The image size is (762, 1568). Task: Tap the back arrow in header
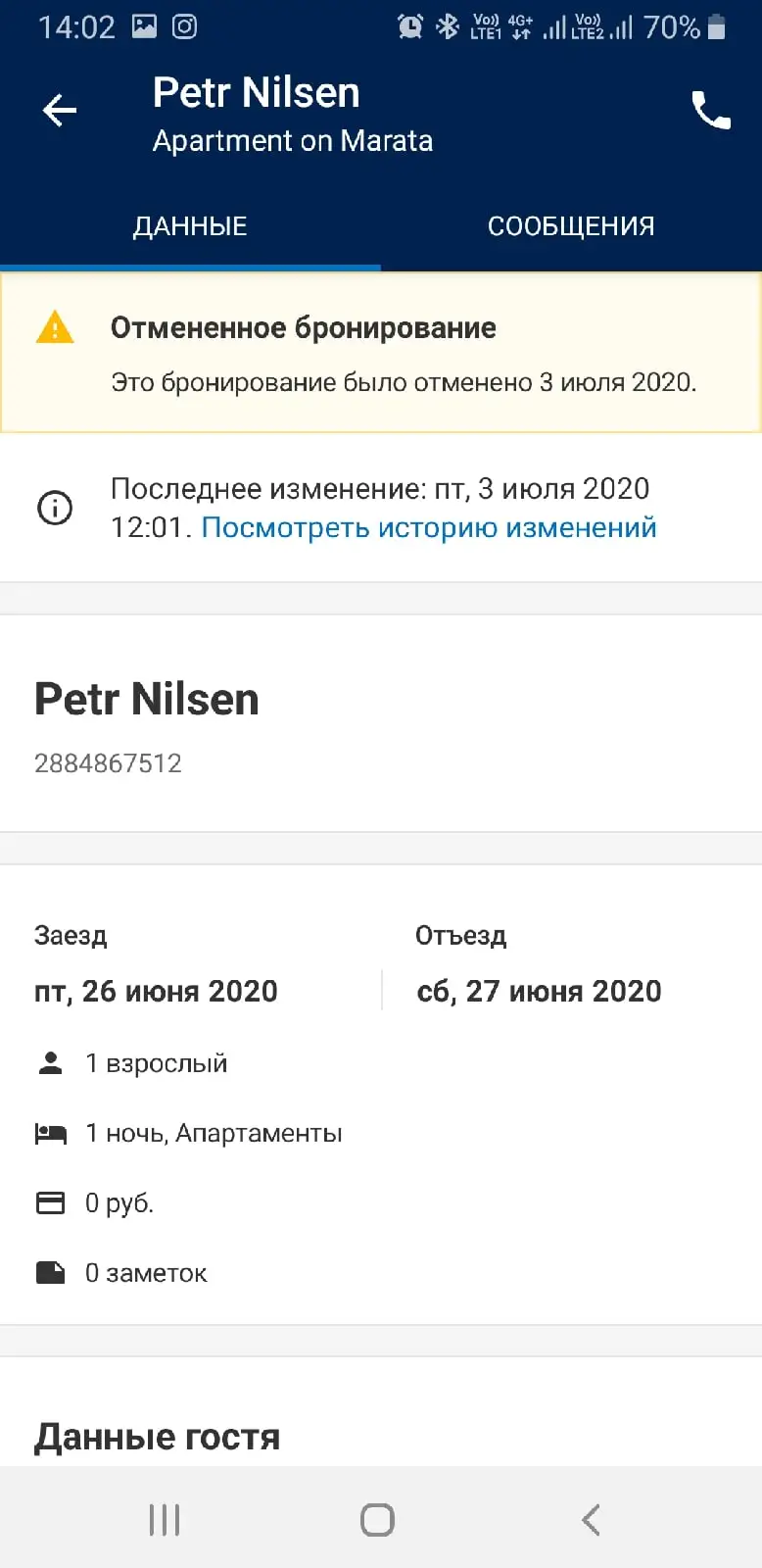tap(60, 111)
